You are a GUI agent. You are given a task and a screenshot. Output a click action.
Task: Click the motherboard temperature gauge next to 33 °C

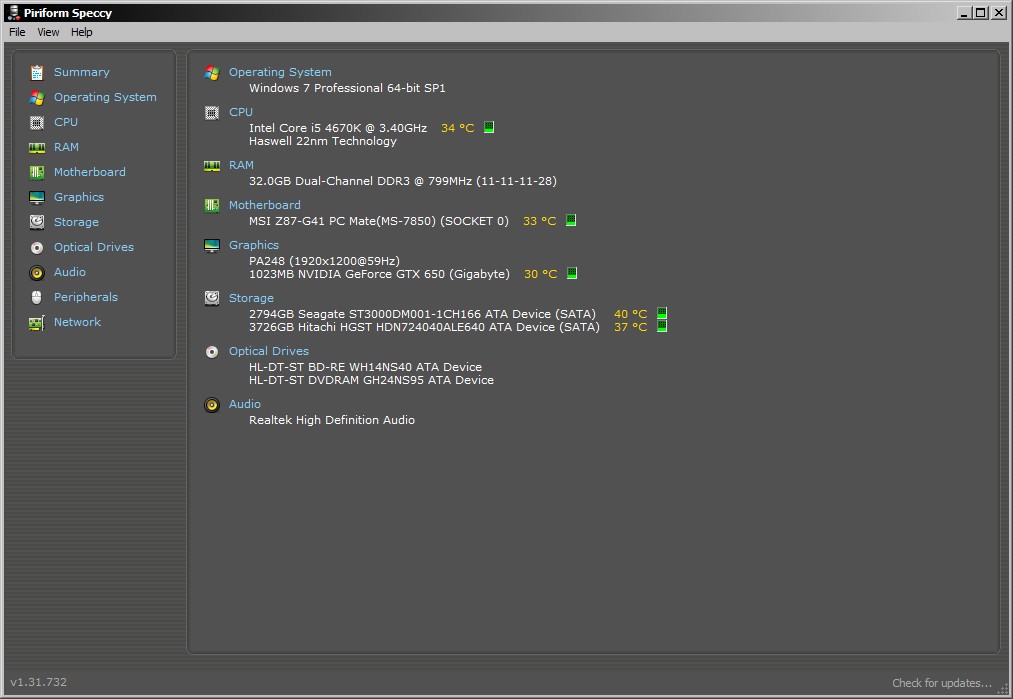pyautogui.click(x=571, y=220)
